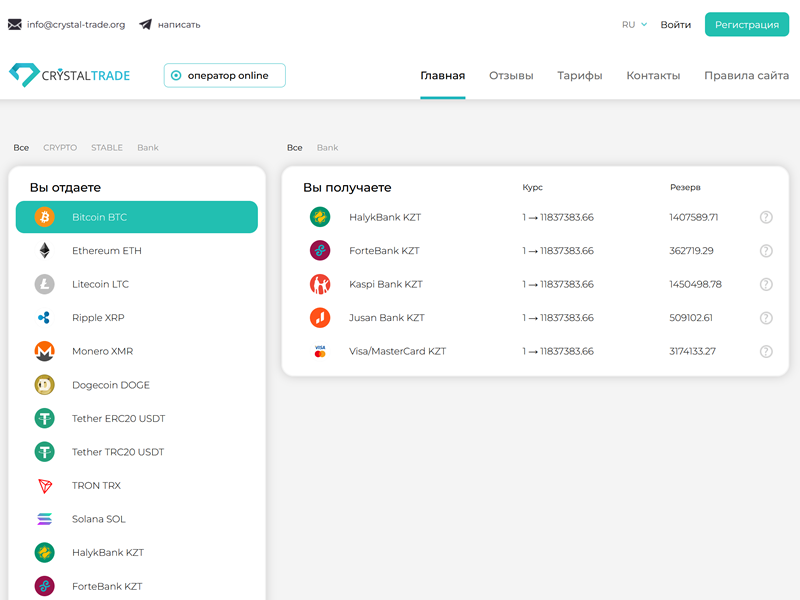
Task: Open the Отзывы page
Action: tap(511, 76)
